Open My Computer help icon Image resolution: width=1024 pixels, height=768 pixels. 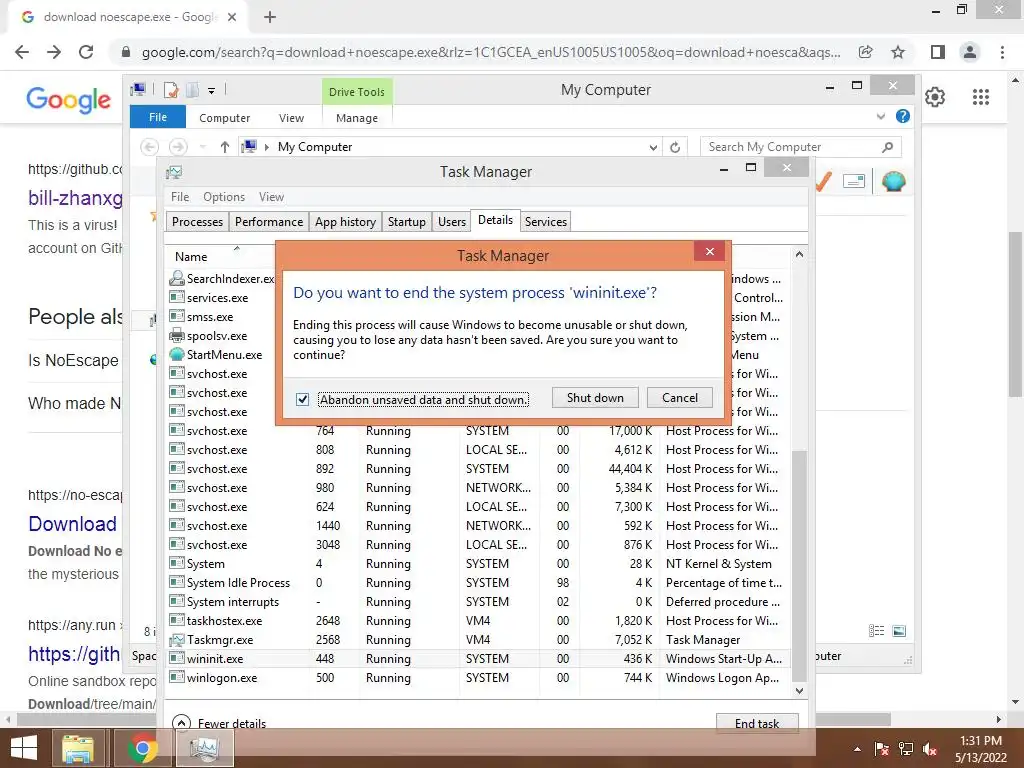coord(903,116)
